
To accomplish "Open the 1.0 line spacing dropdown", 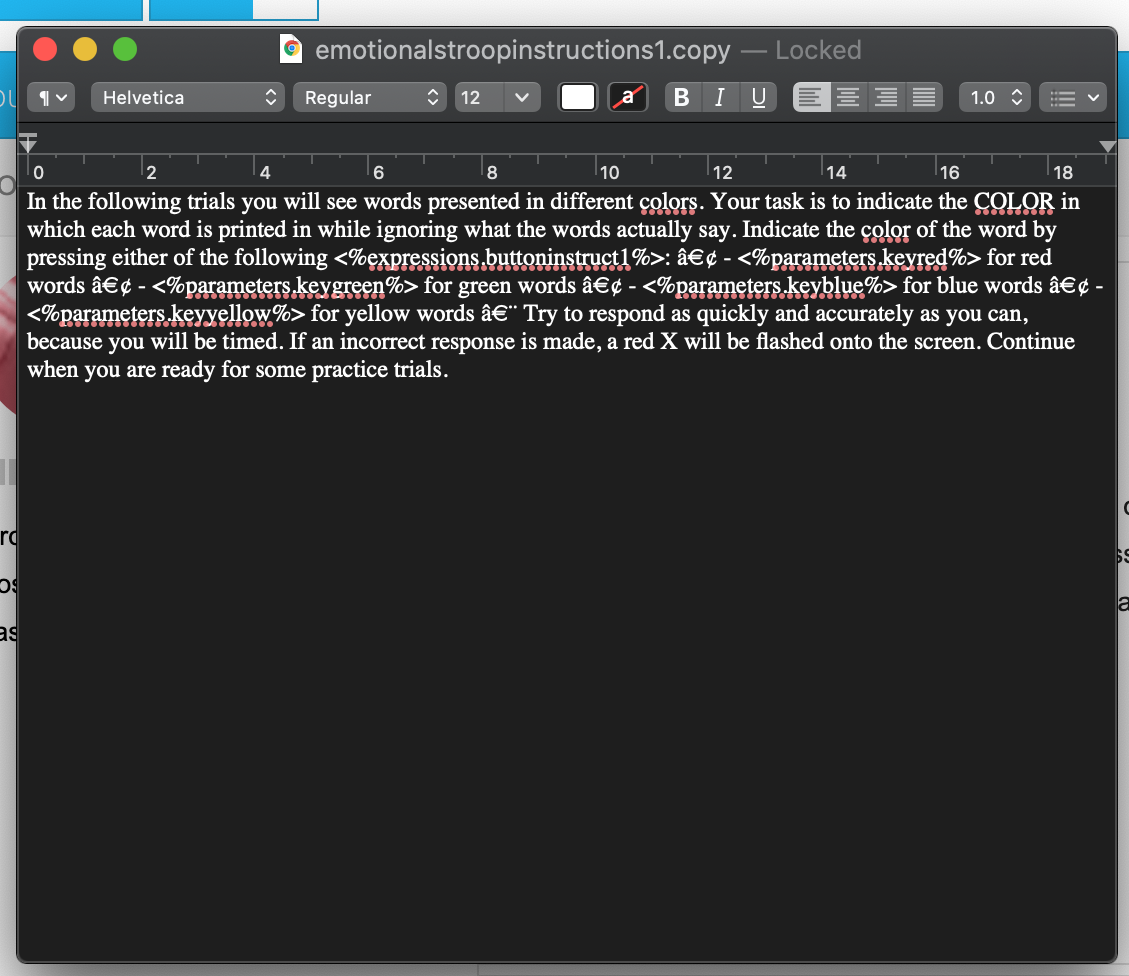I will 994,97.
